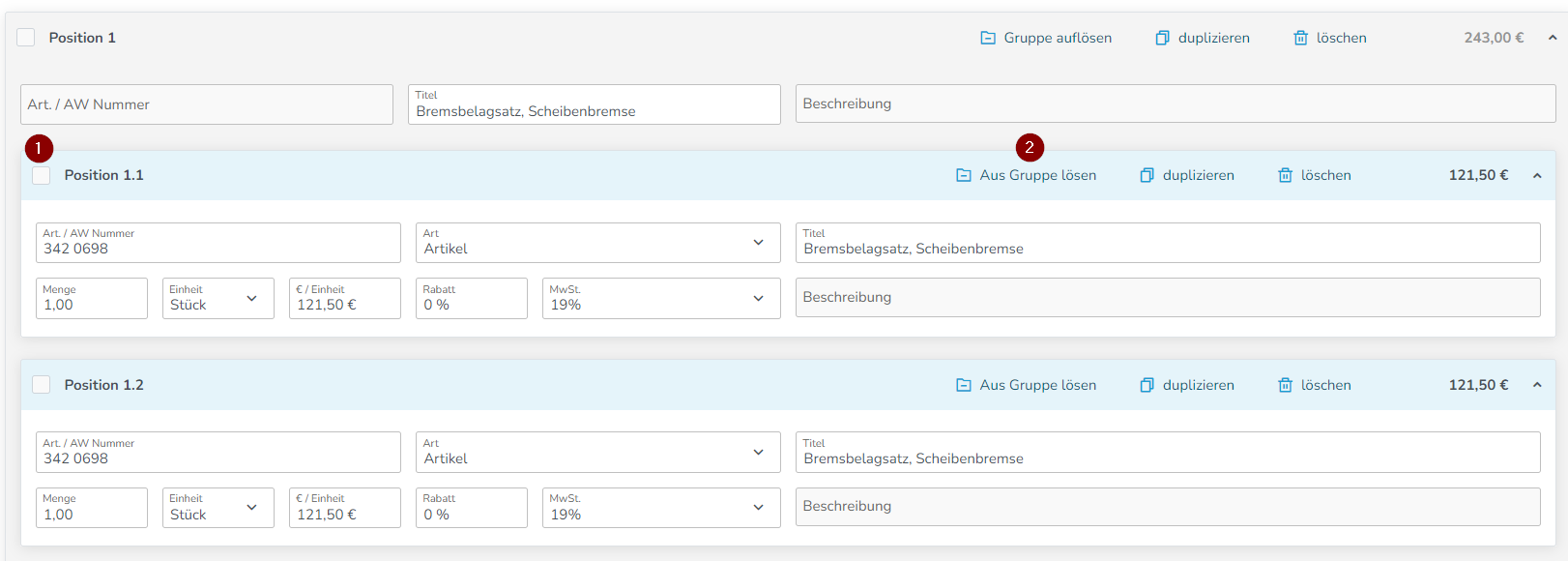This screenshot has width=1568, height=561.
Task: Click the duplizieren icon for Position 1.2
Action: 1147,385
